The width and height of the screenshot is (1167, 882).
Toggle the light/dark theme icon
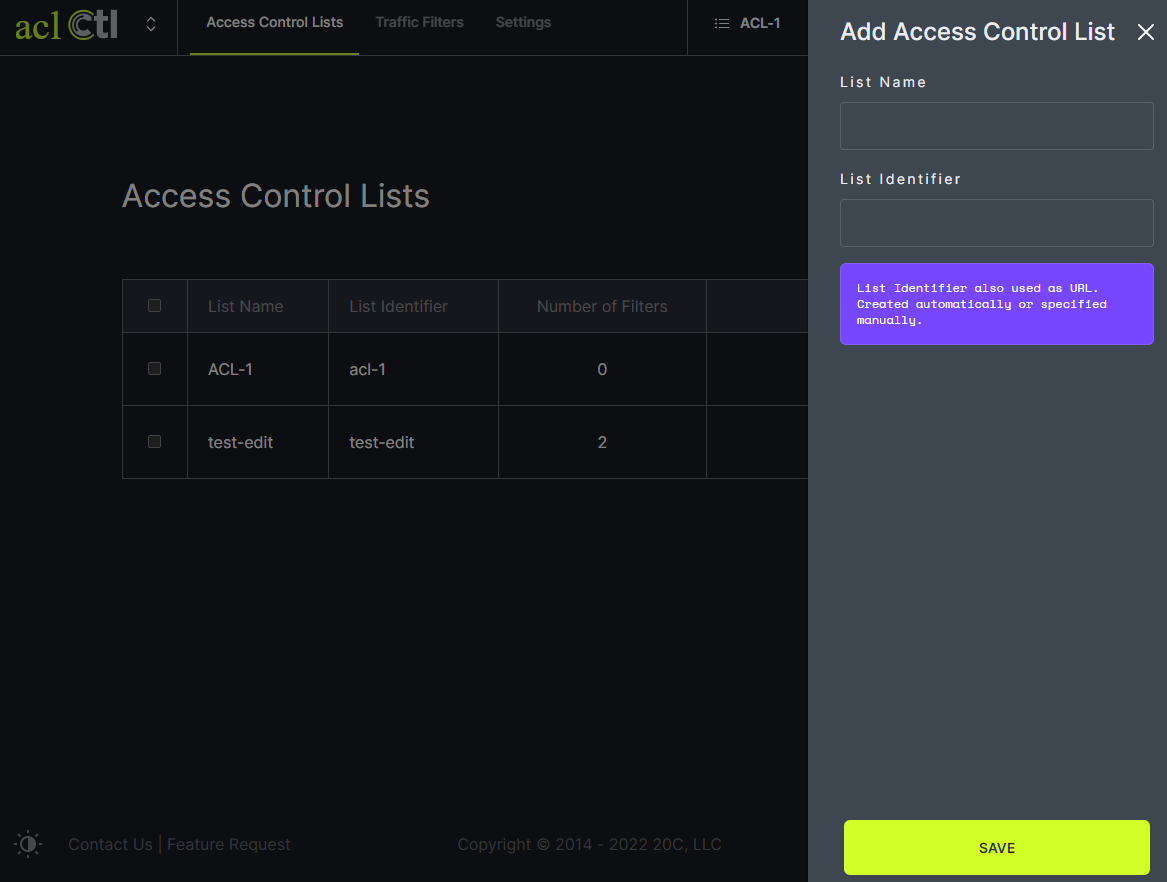[x=28, y=844]
